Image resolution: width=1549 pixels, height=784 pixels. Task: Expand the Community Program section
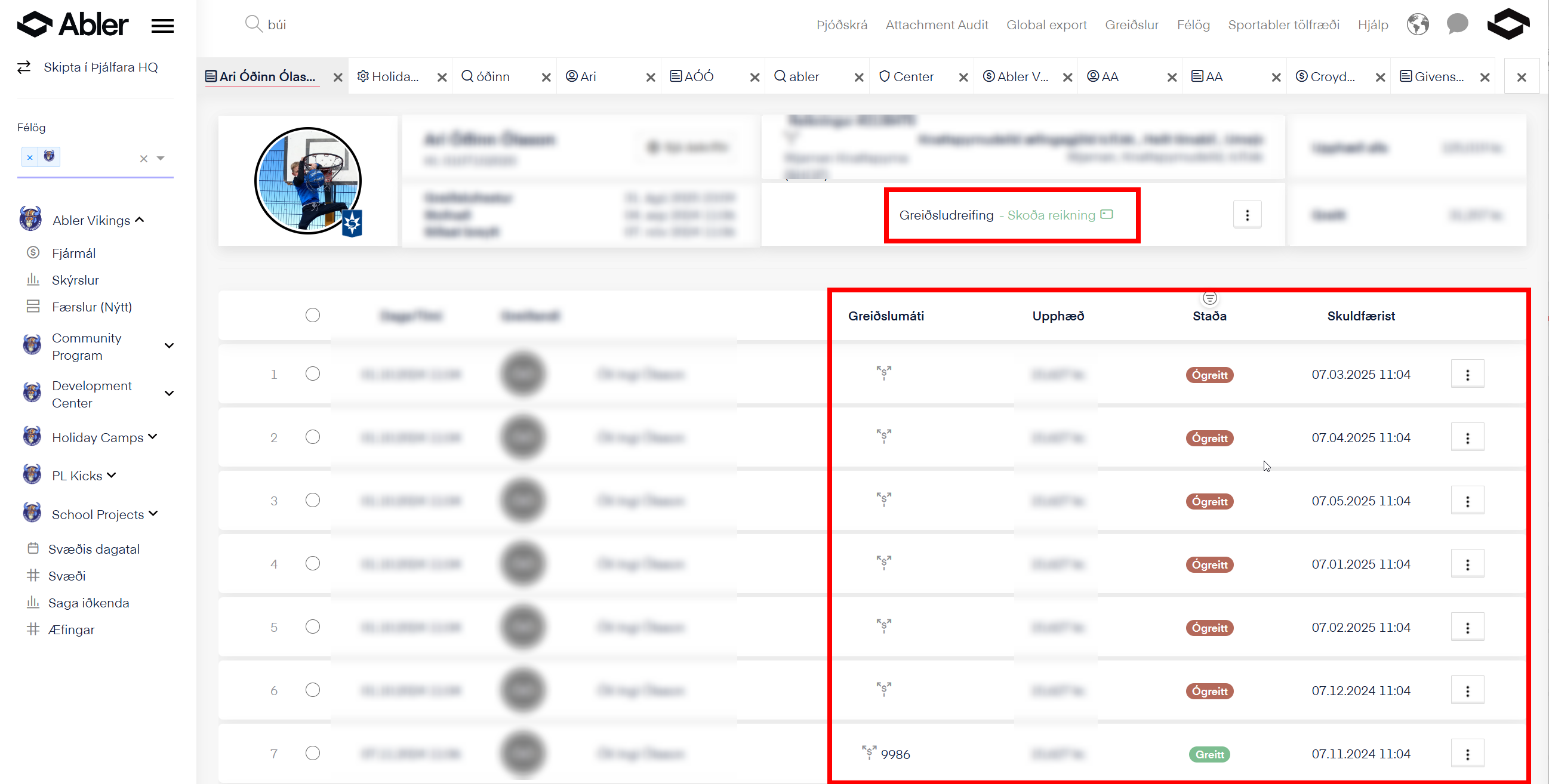[x=169, y=346]
